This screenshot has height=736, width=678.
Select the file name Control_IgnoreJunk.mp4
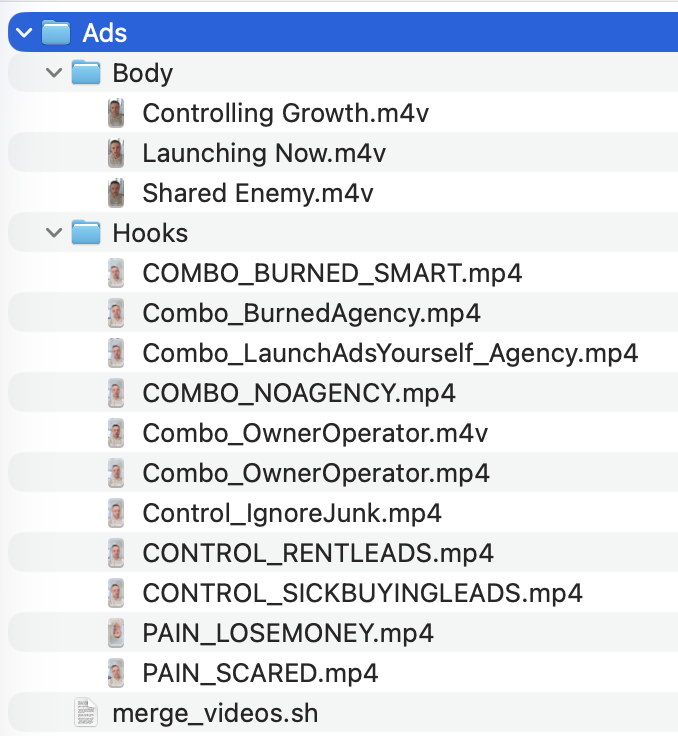[x=292, y=514]
